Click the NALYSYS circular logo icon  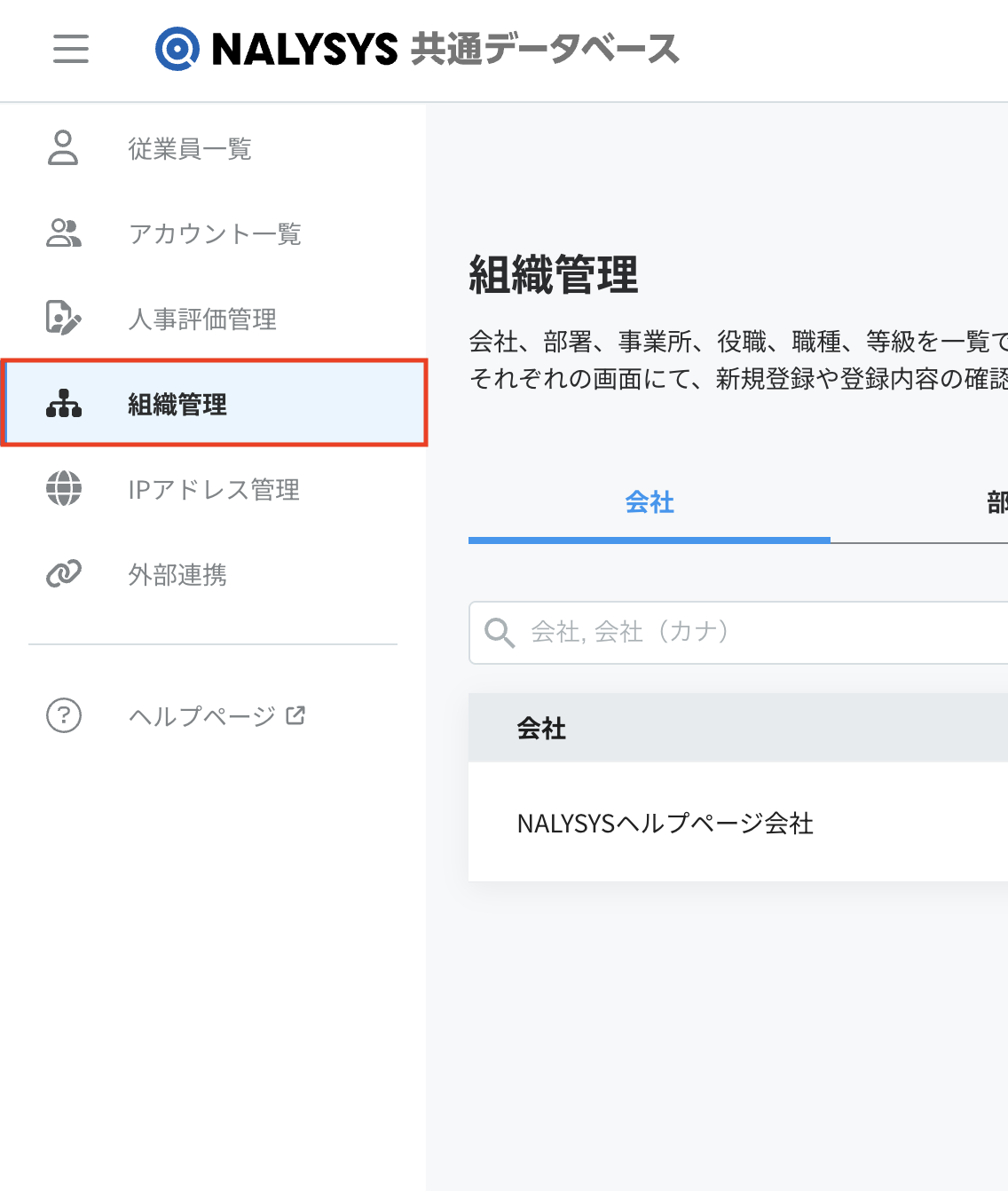coord(177,49)
